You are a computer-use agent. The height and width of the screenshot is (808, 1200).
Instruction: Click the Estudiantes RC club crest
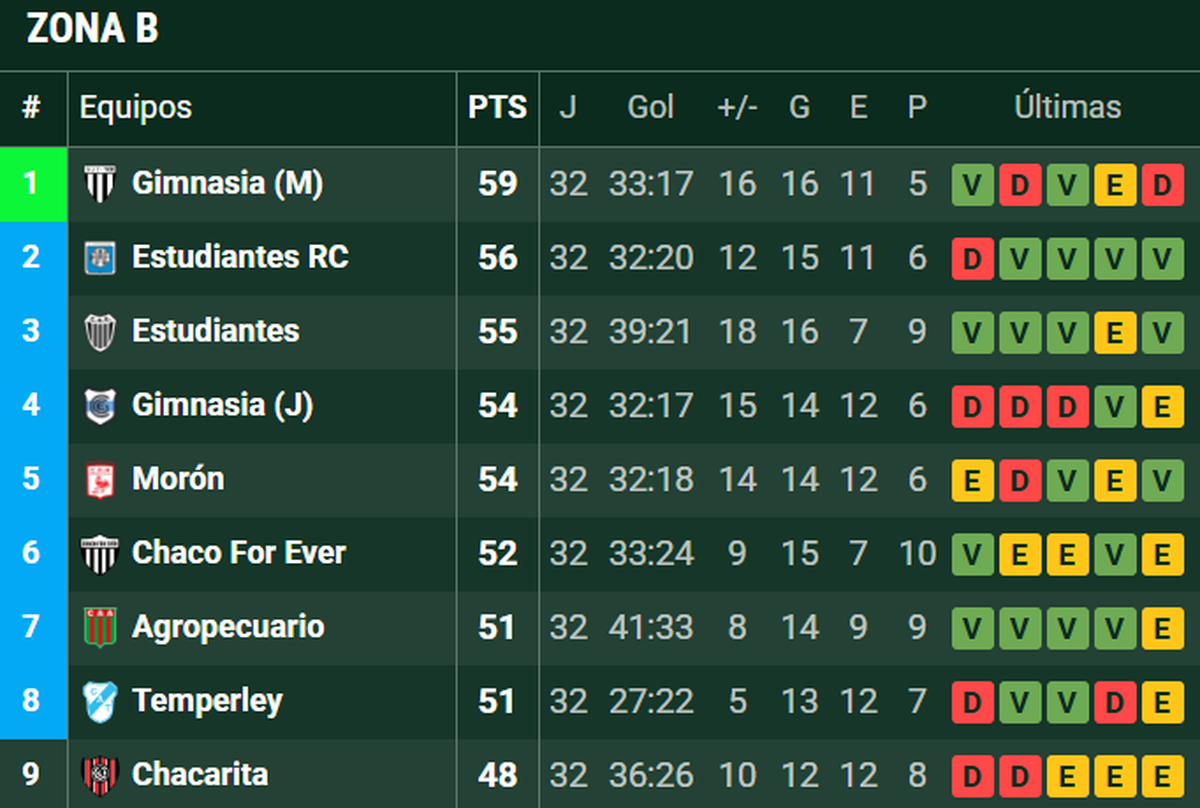[100, 258]
